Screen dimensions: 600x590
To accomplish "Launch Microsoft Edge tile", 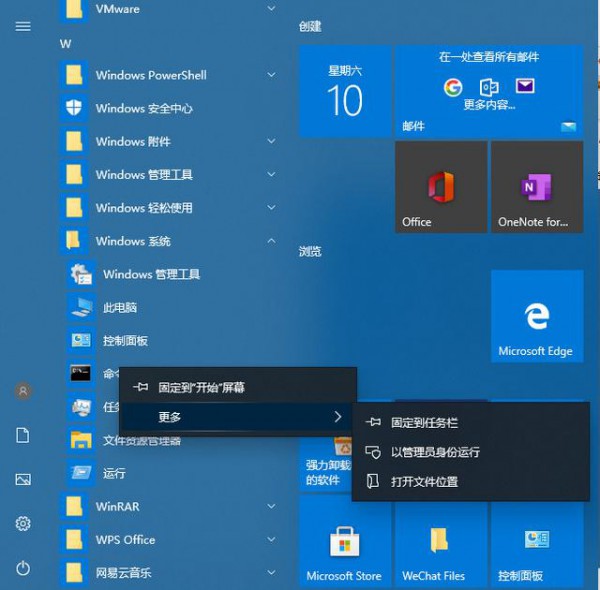I will 537,316.
